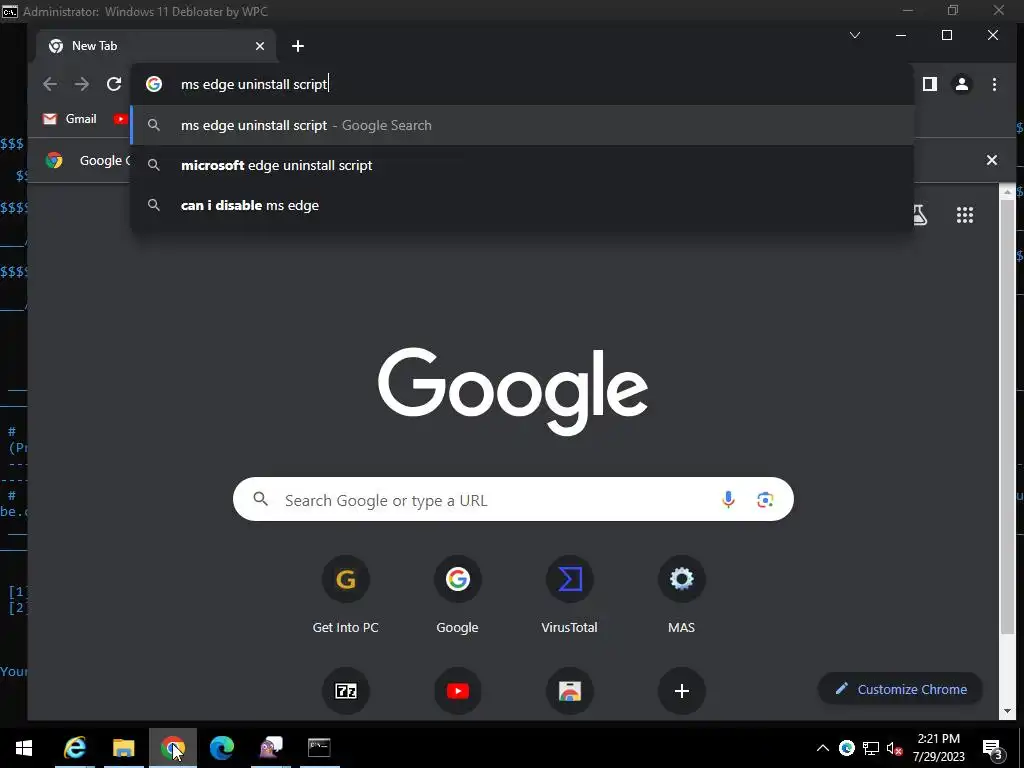Open the Gmail bookmark
This screenshot has height=768, width=1024.
[69, 119]
